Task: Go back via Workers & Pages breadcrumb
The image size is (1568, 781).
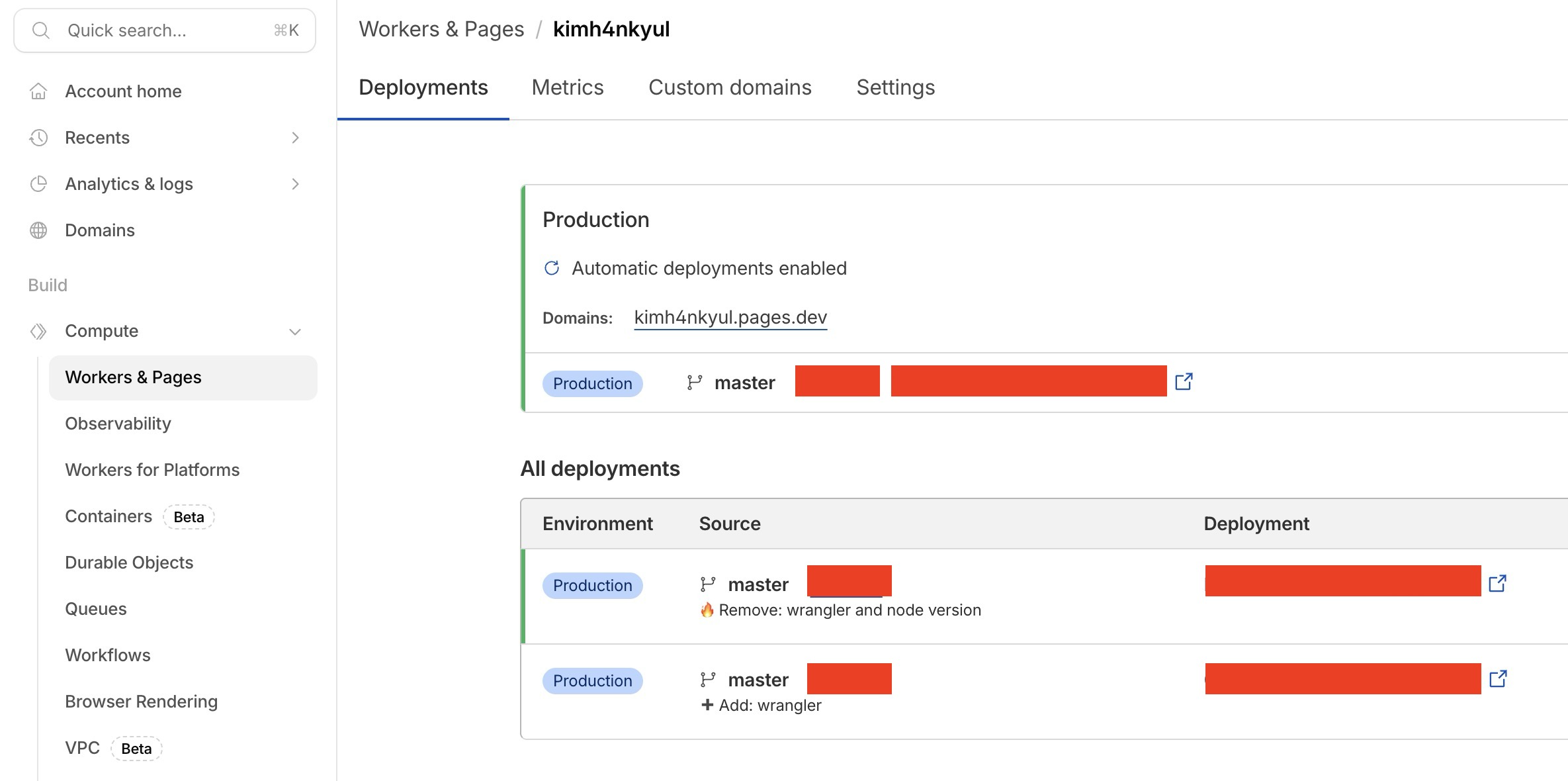Action: click(x=441, y=28)
